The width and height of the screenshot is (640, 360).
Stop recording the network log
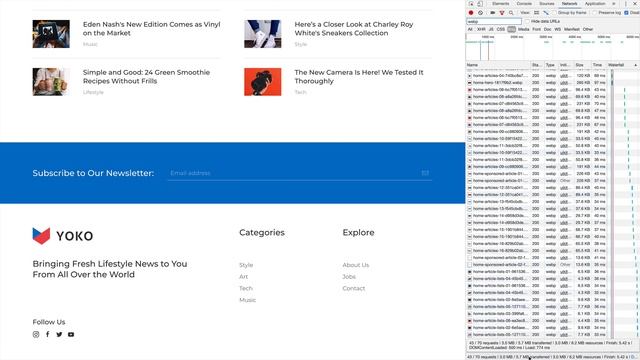point(471,13)
